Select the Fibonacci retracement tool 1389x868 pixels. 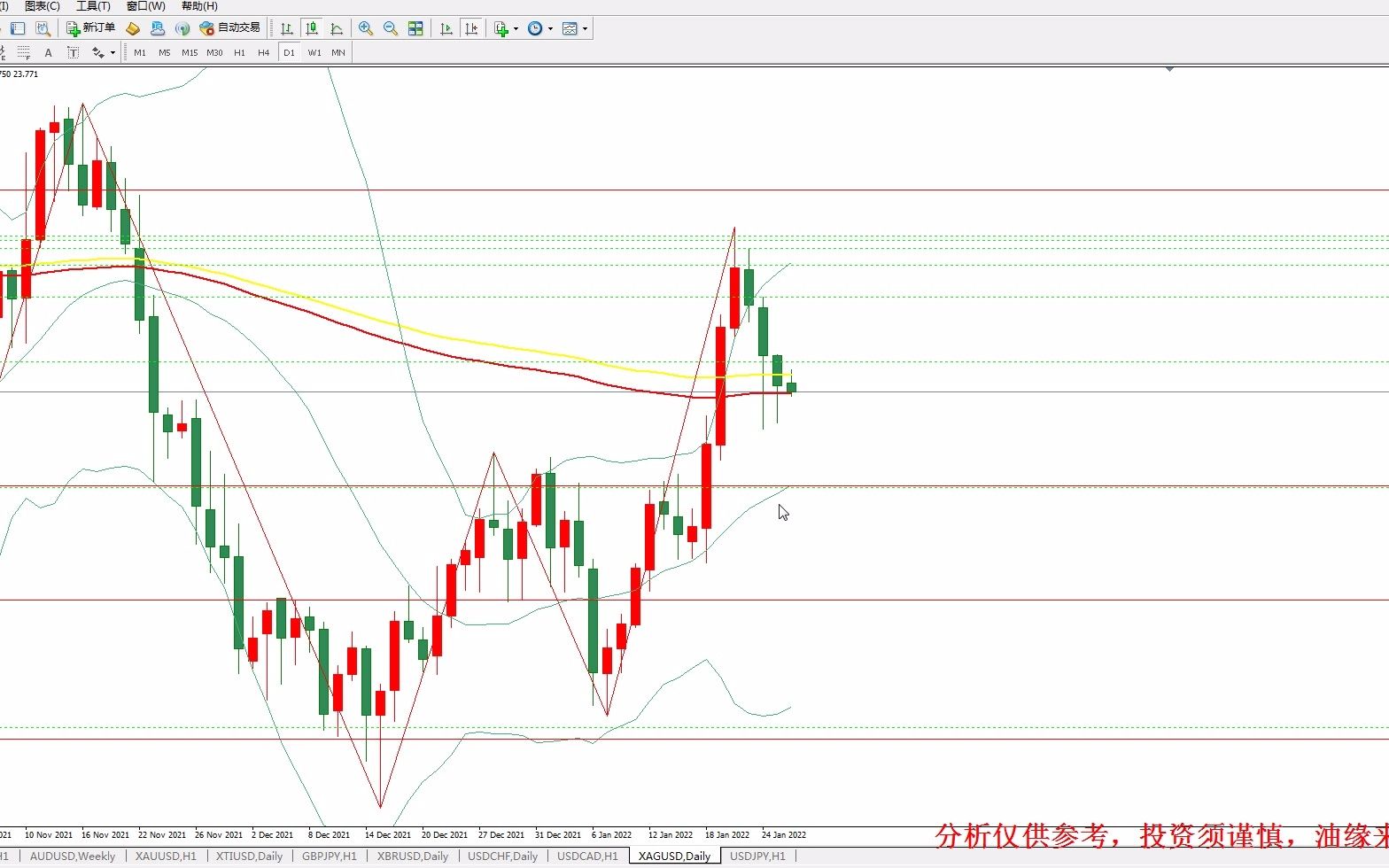24,52
